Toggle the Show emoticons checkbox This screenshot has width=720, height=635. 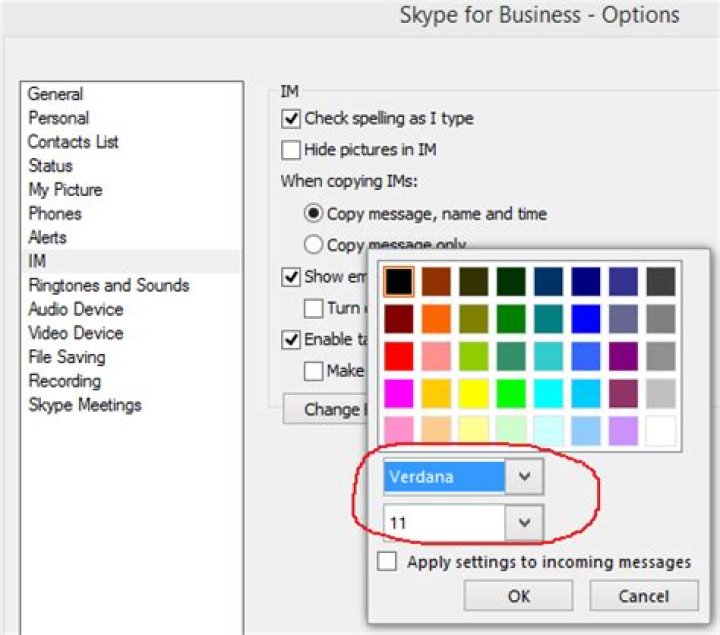(291, 277)
